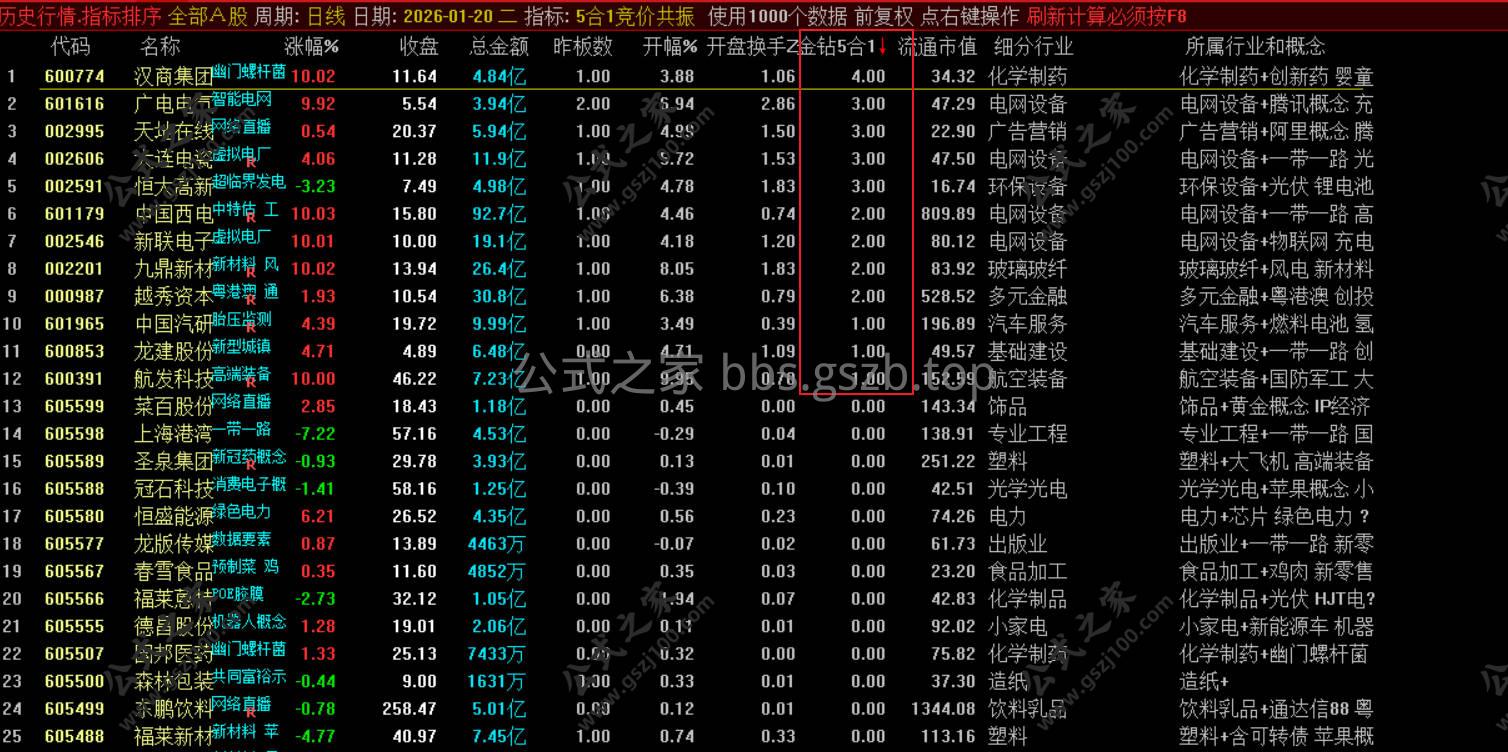Click the 历史行情.指标排序 title label
Screen dimensions: 1508x752
point(81,16)
